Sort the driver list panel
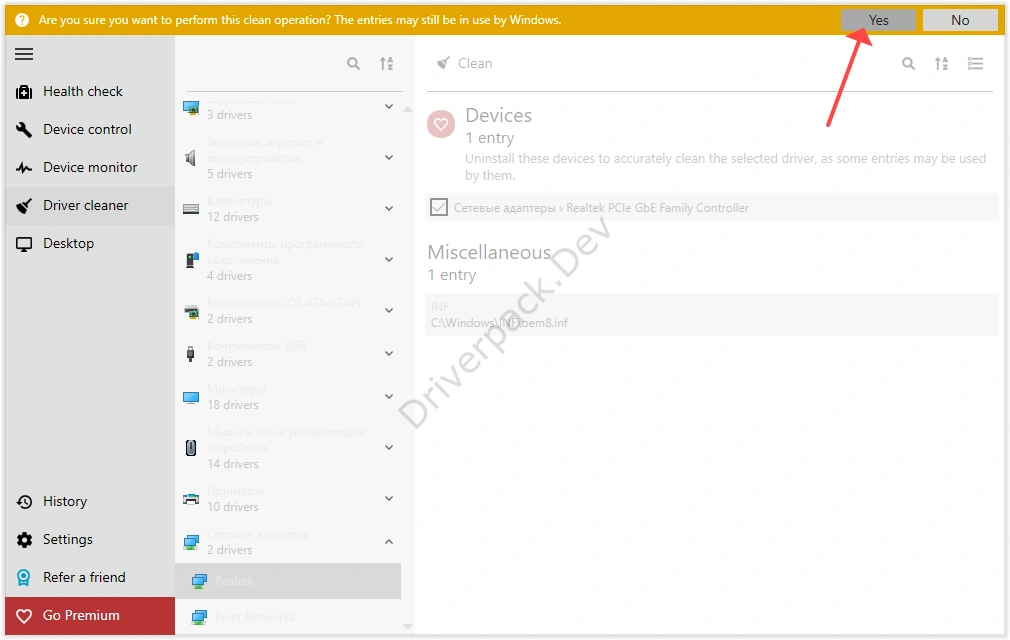The height and width of the screenshot is (640, 1010). (386, 63)
